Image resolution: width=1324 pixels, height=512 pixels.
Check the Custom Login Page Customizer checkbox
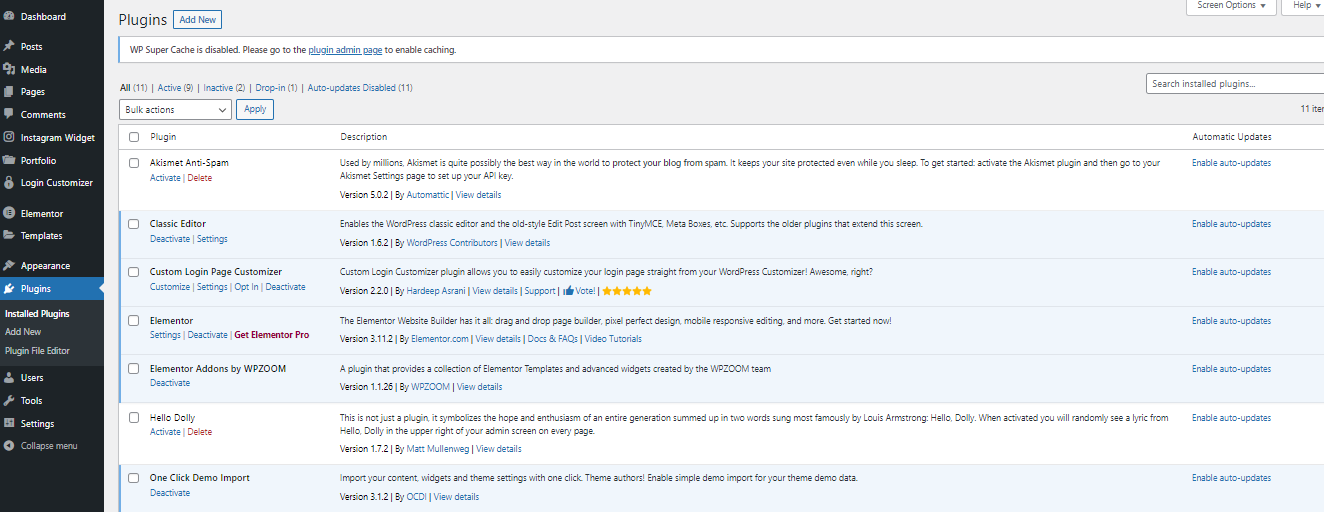[x=134, y=272]
